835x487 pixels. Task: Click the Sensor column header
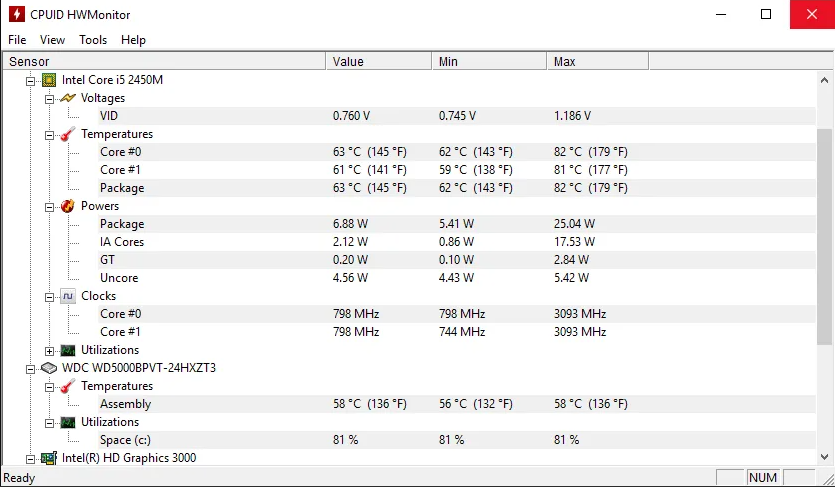tap(164, 62)
